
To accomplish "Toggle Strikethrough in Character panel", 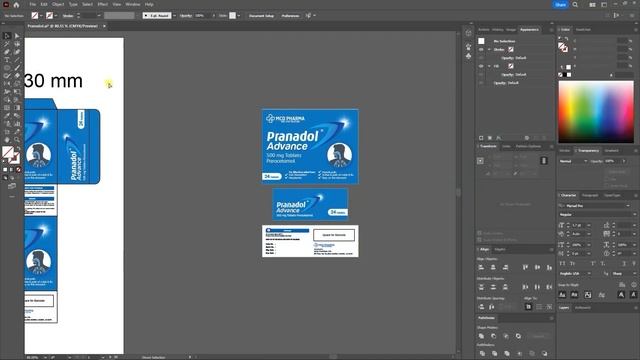I will click(x=634, y=264).
